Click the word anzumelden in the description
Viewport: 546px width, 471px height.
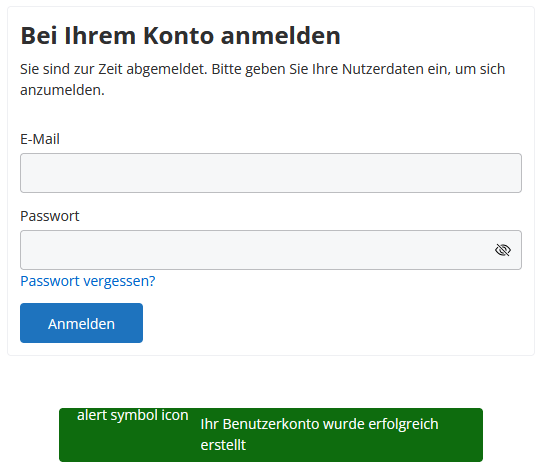coord(61,90)
